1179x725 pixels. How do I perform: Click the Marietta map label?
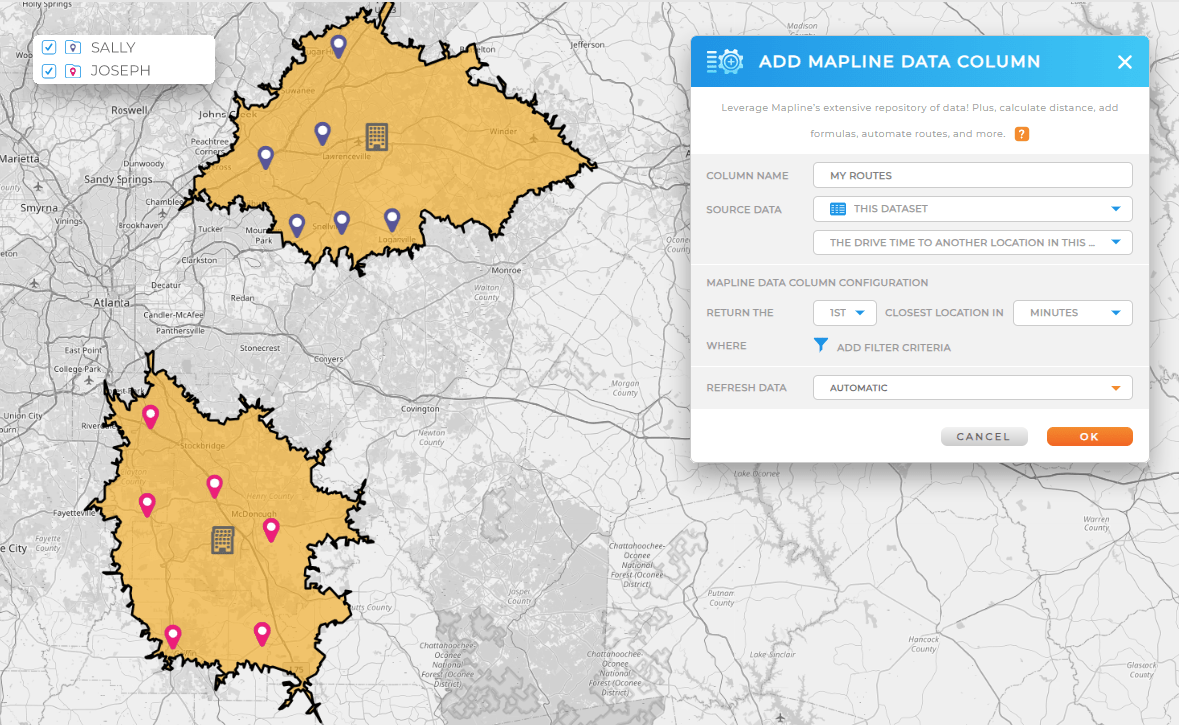(x=20, y=159)
